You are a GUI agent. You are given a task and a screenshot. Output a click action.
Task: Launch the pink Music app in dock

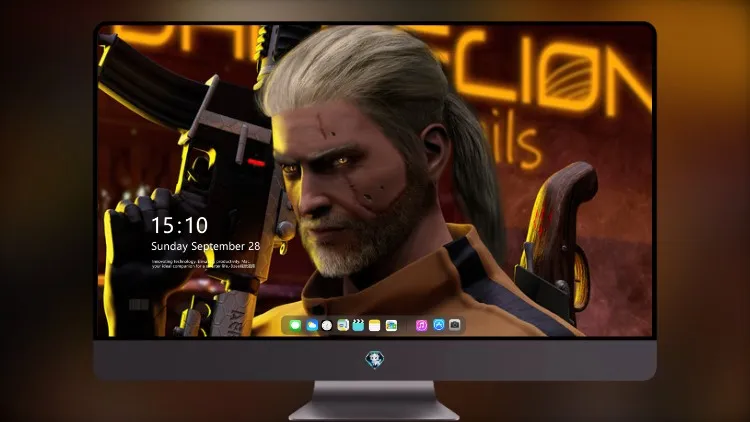(421, 325)
